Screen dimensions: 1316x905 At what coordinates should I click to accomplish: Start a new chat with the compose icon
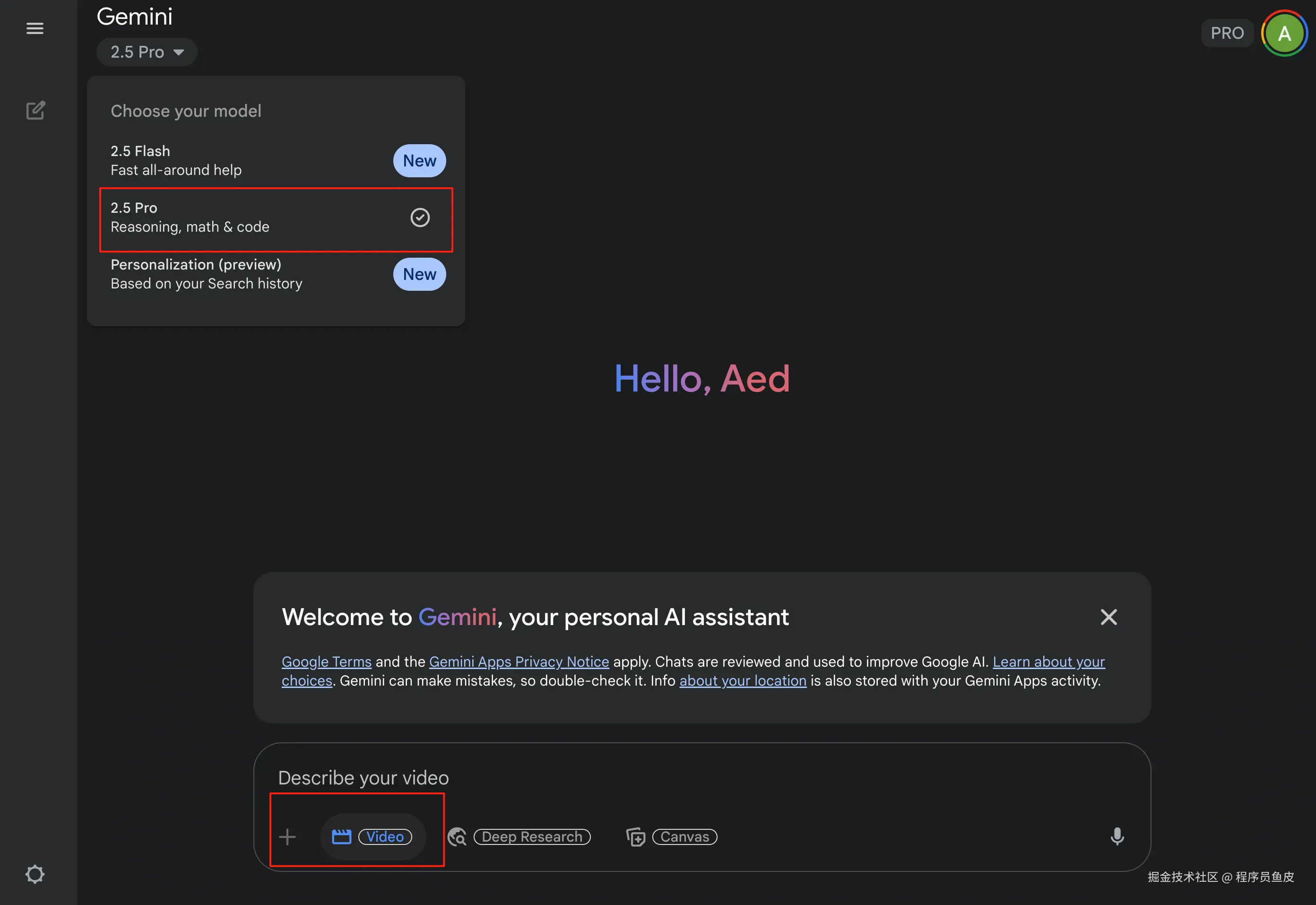pos(35,110)
